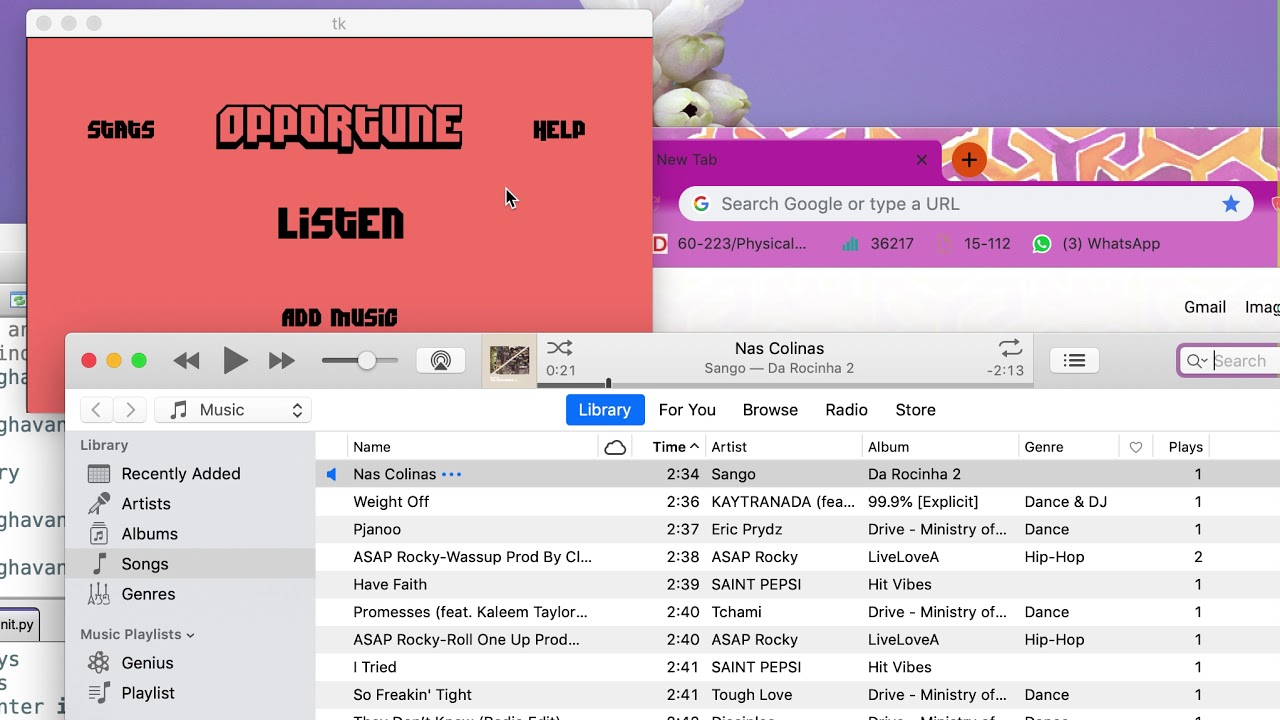Open the more options dots for Nas Colinas
This screenshot has height=720, width=1280.
pos(452,474)
